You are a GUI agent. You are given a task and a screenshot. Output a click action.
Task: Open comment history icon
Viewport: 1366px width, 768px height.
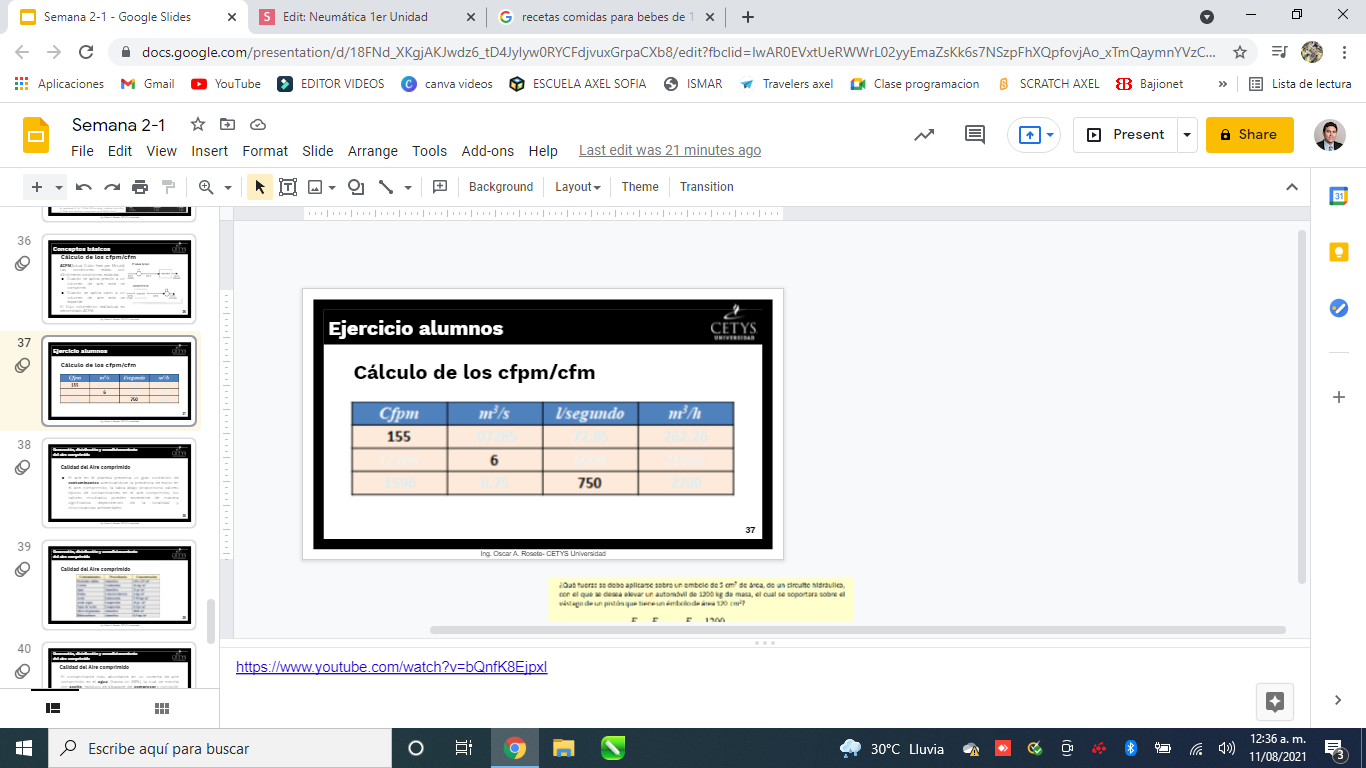(974, 135)
